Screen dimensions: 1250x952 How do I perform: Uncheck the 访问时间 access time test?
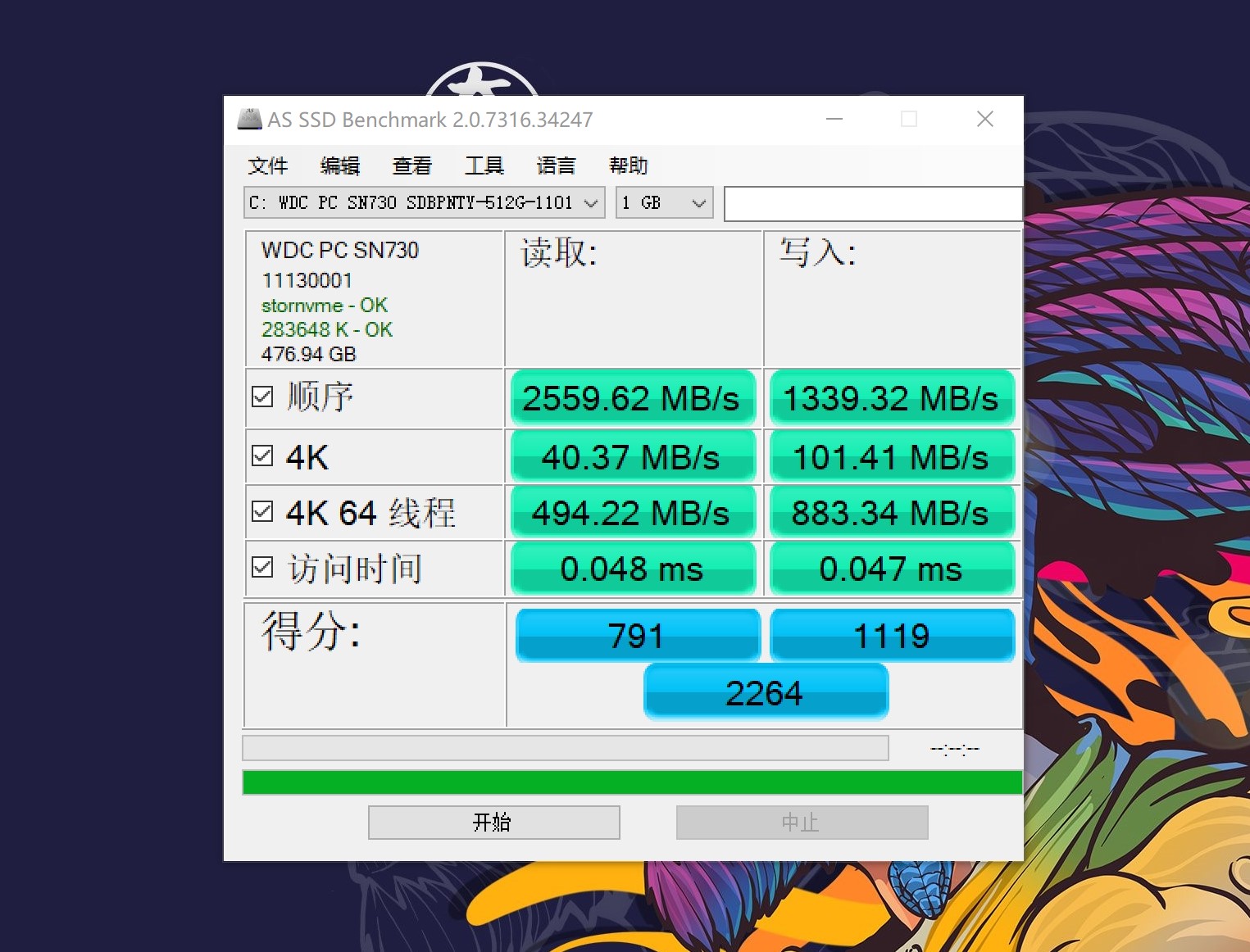click(262, 566)
